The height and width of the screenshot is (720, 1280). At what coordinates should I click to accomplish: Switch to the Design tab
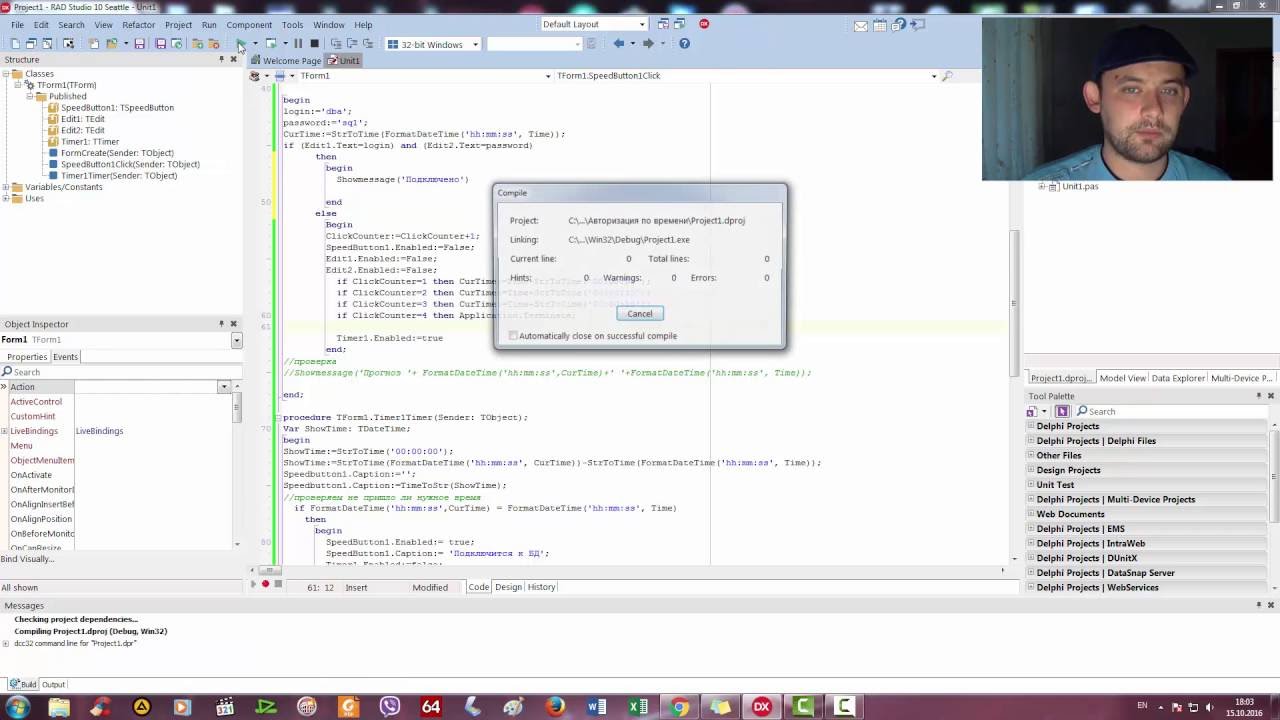(508, 587)
